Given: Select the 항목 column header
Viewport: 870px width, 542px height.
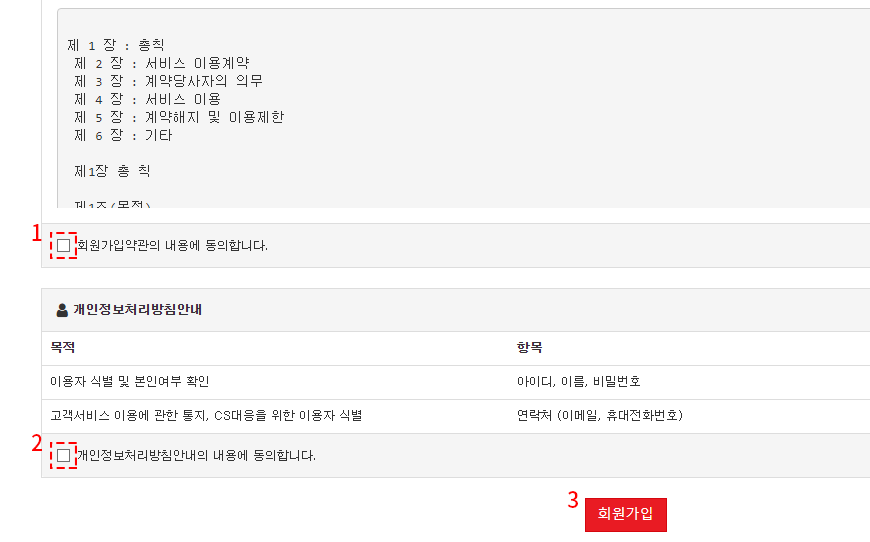Looking at the screenshot, I should [x=529, y=348].
